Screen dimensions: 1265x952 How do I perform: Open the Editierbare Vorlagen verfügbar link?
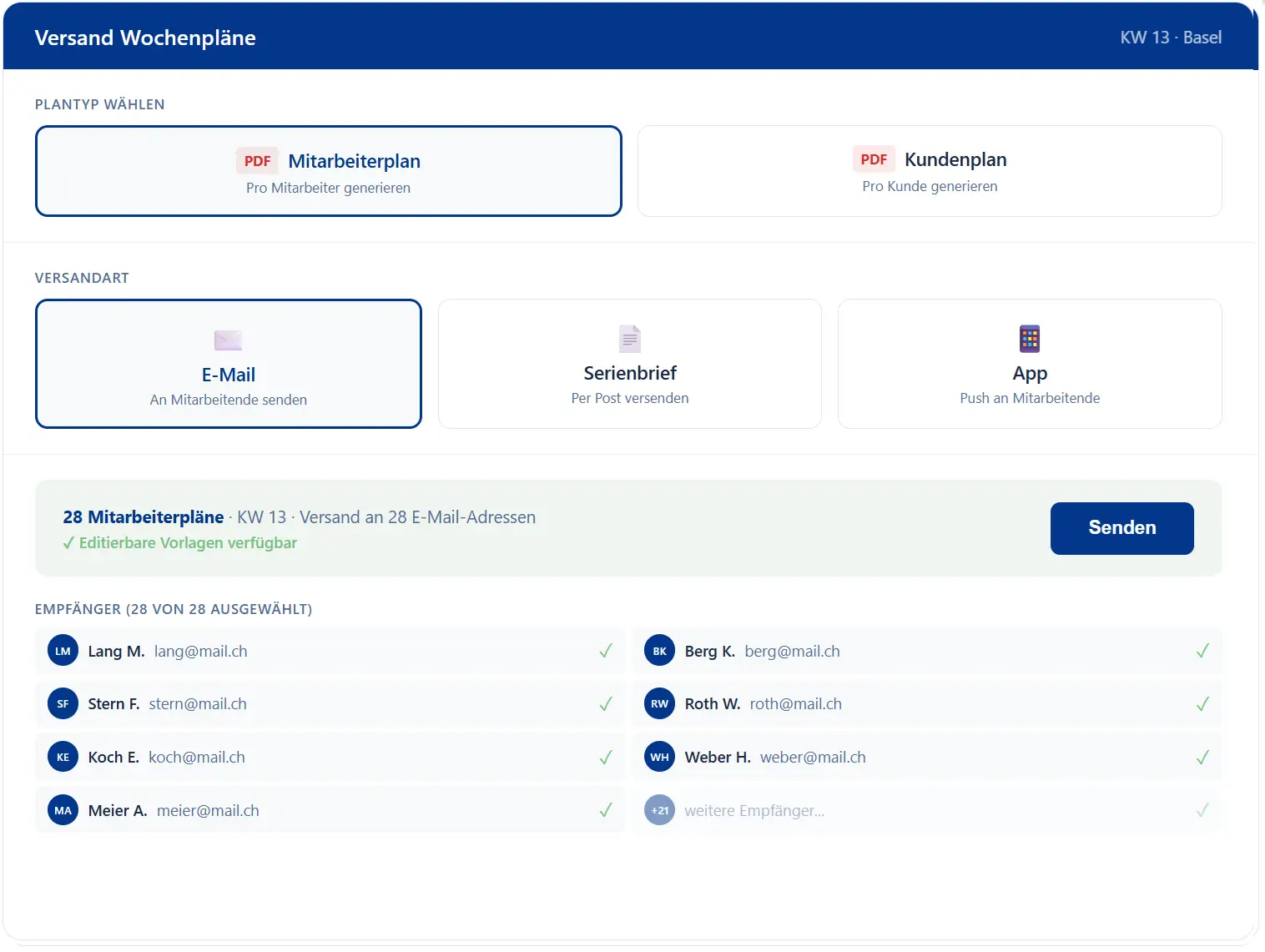pos(187,543)
